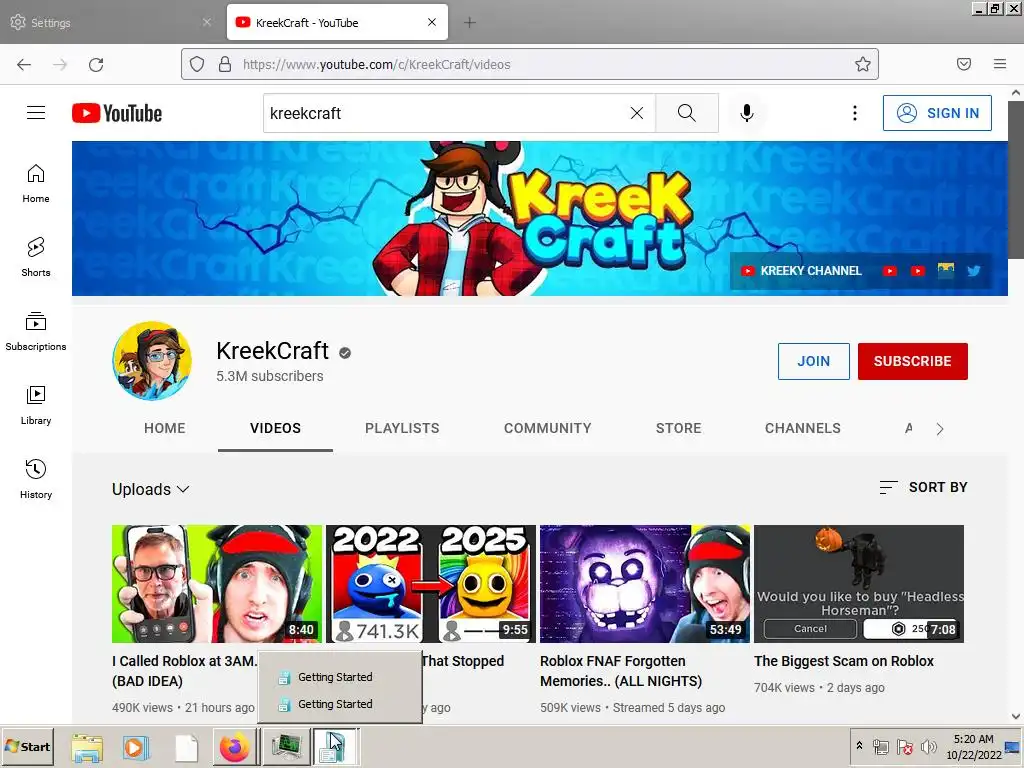The height and width of the screenshot is (768, 1024).
Task: Switch to the Settings browser tab
Action: 111,23
